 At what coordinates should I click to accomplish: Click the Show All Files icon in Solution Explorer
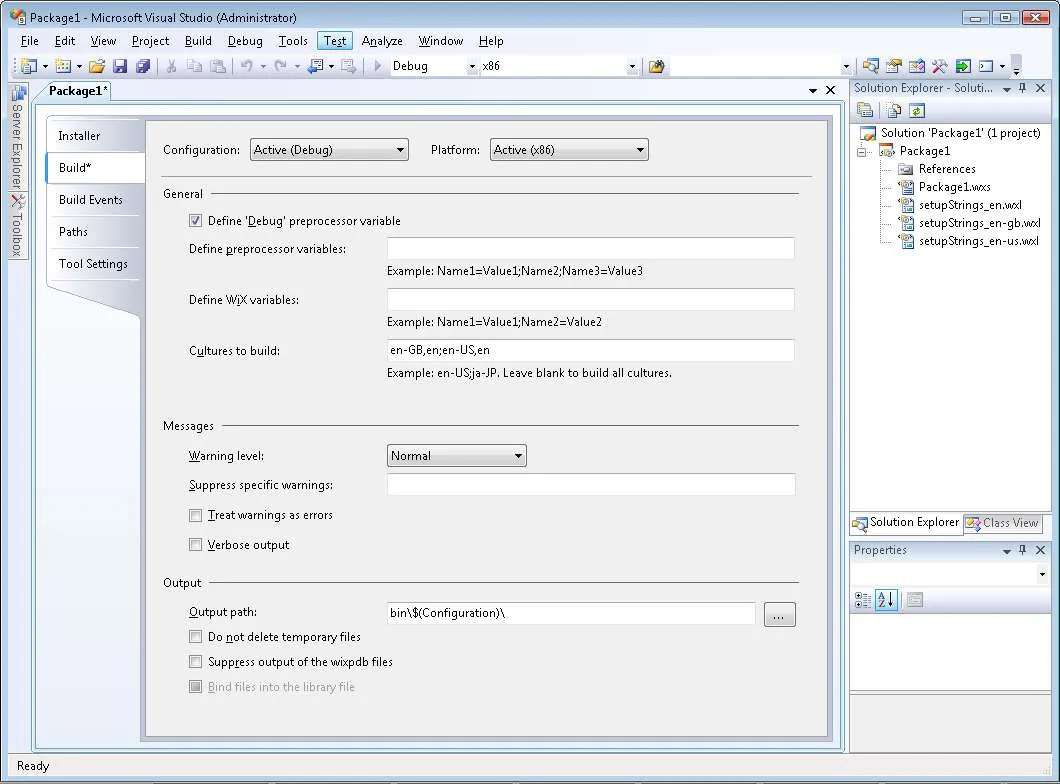896,111
